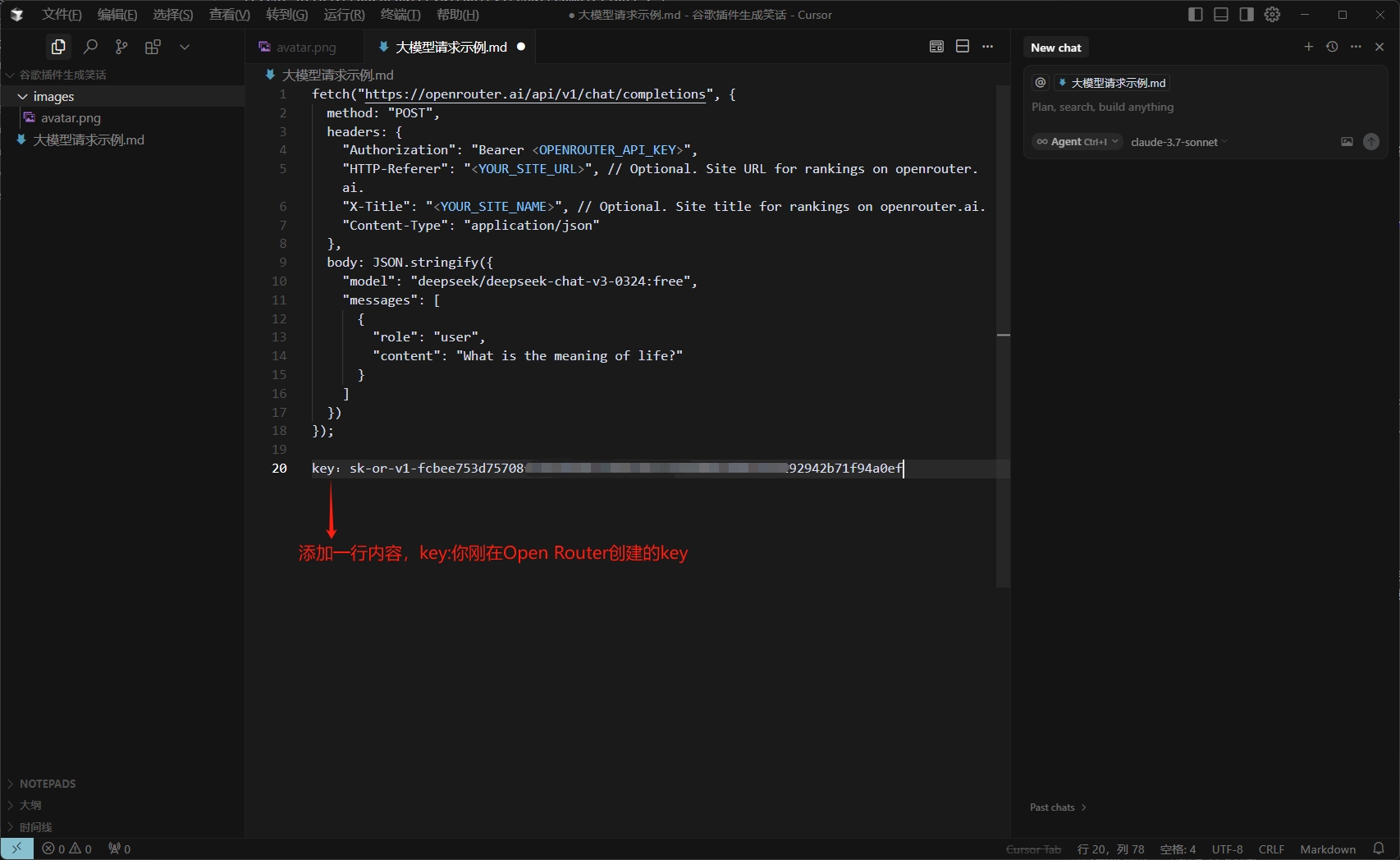The height and width of the screenshot is (860, 1400).
Task: Click the chat input field placeholder
Action: [x=1102, y=107]
